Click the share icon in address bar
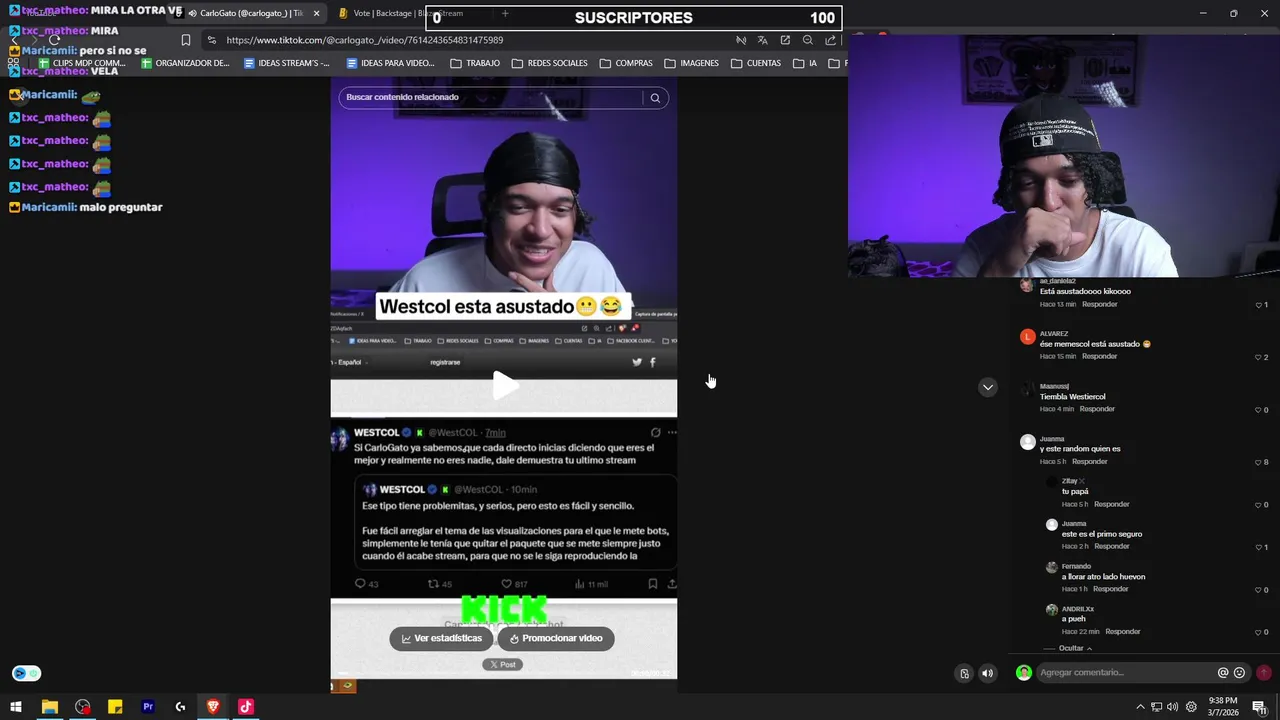Viewport: 1280px width, 720px height. click(x=831, y=40)
